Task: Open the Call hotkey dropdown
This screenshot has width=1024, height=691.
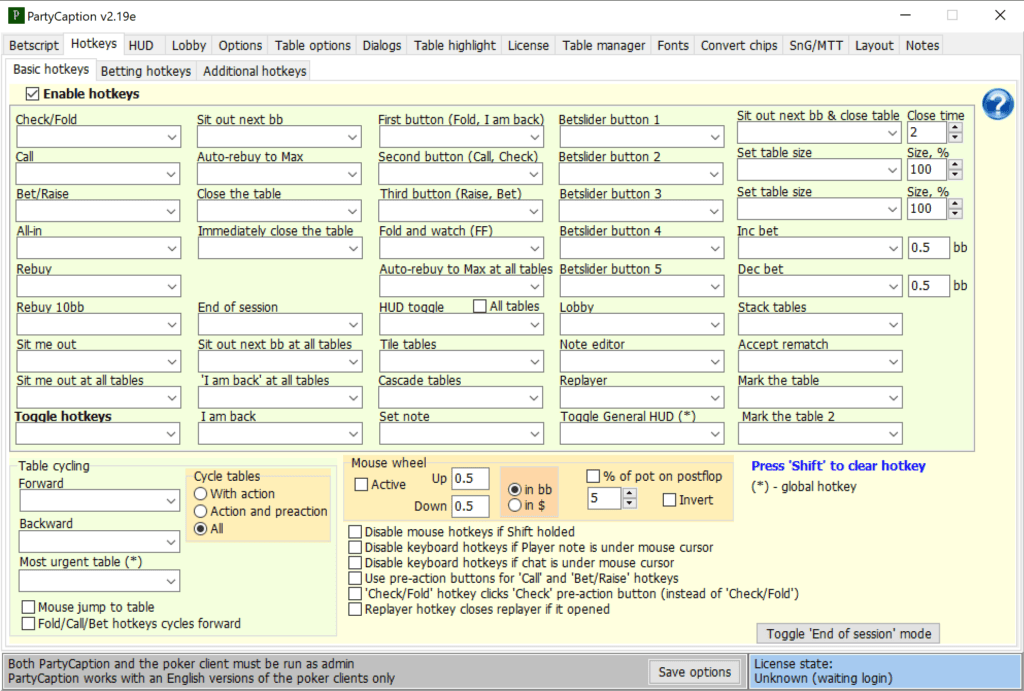Action: click(98, 174)
